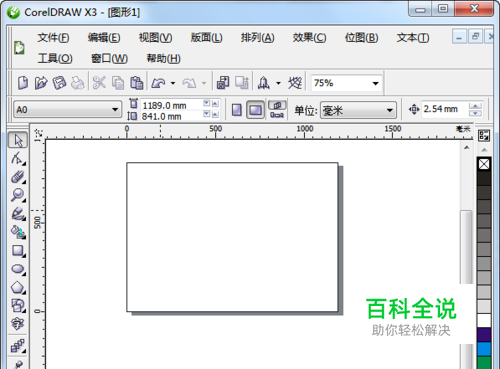Open the 位图(B) menu
500x369 pixels.
[x=361, y=37]
